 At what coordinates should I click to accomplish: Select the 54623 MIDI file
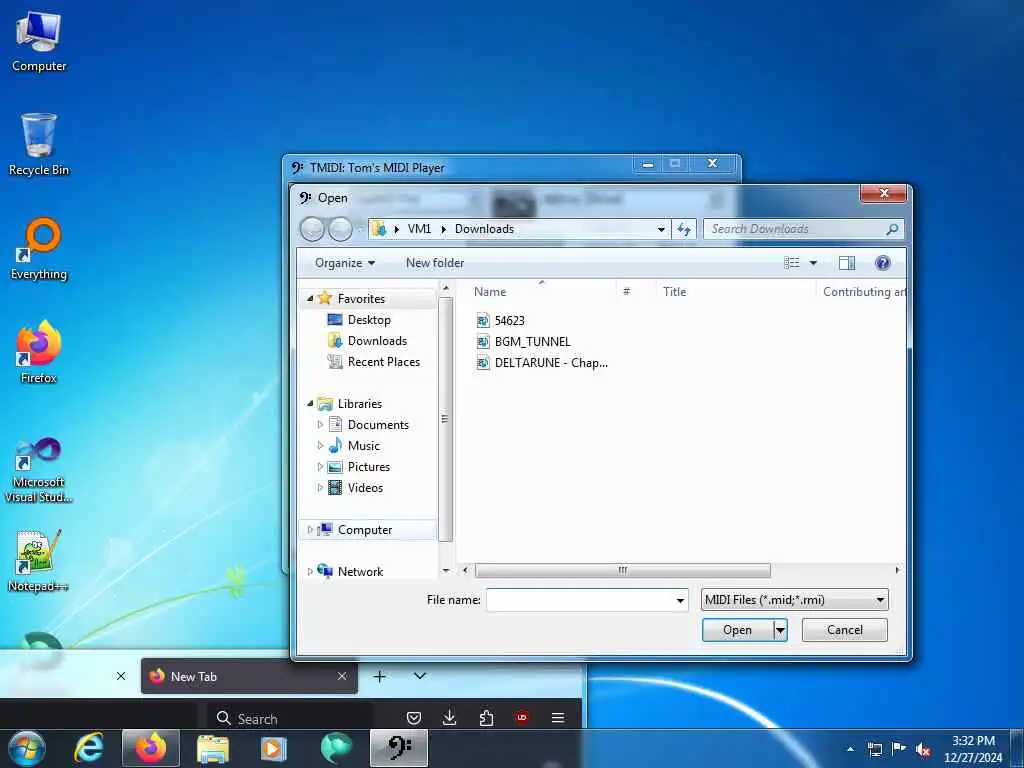(x=500, y=321)
